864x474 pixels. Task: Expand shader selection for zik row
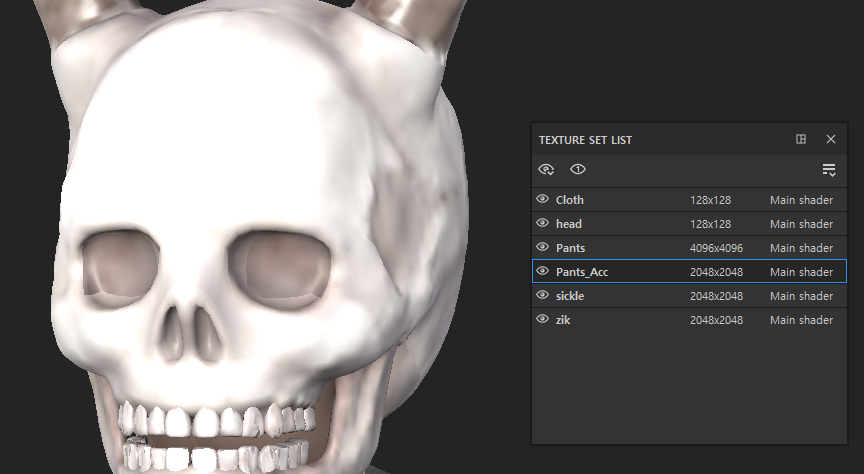coord(801,320)
